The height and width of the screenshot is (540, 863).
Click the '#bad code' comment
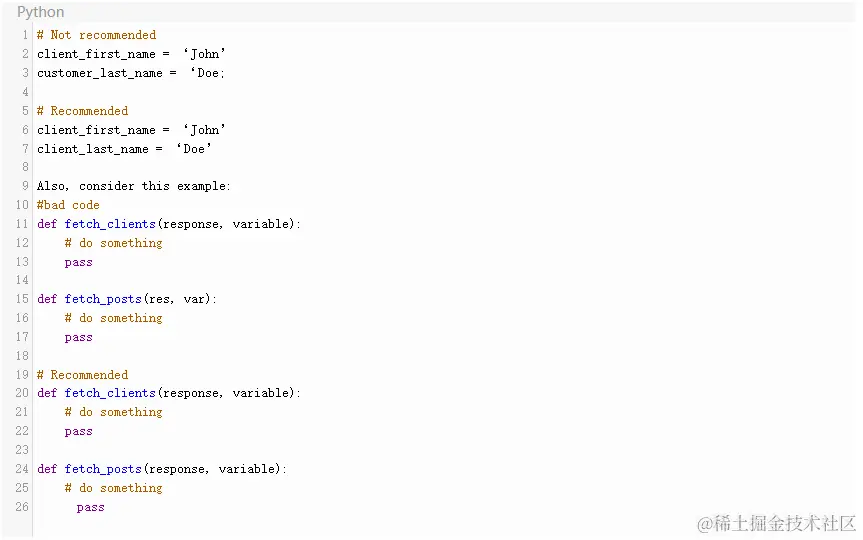[68, 205]
